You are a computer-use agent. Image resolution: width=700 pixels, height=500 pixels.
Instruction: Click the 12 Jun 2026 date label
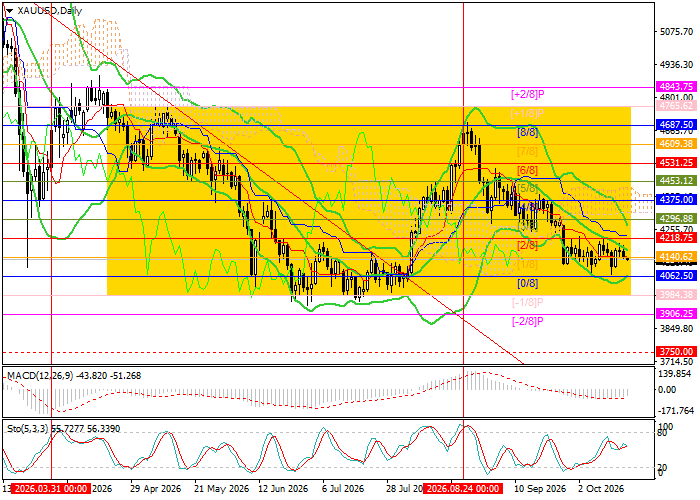283,488
